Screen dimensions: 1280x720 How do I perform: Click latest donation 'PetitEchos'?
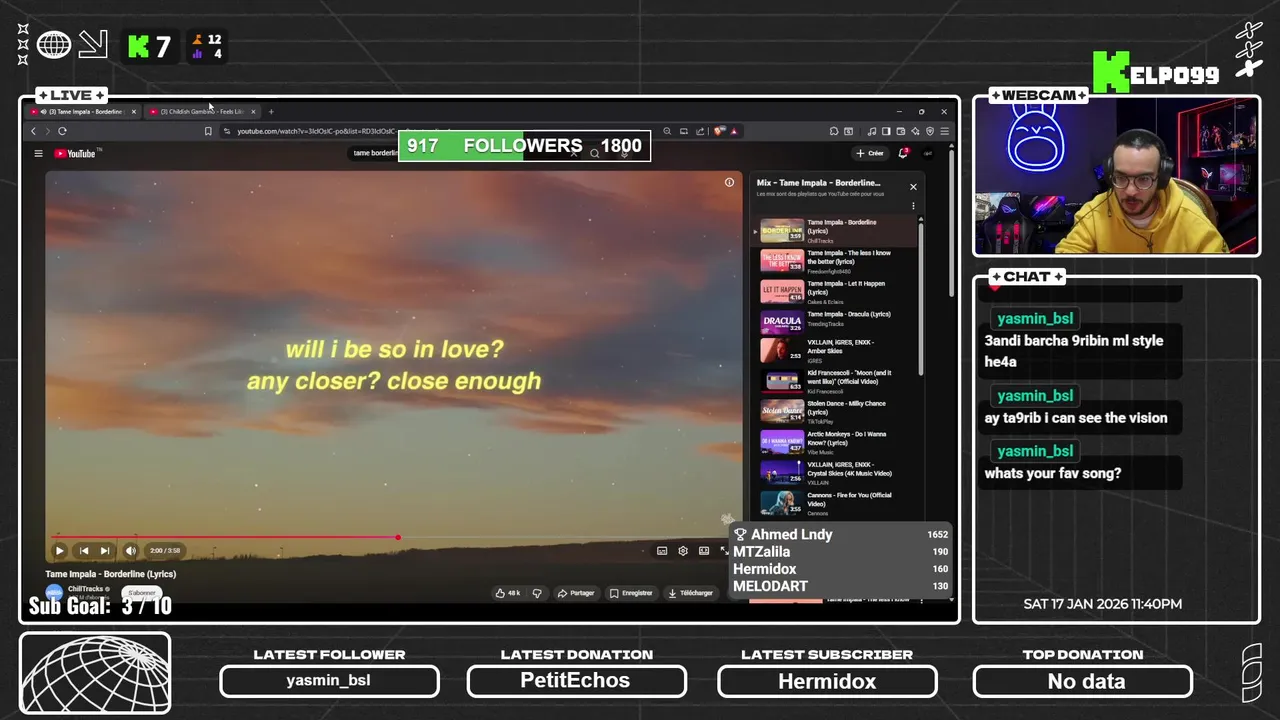[576, 681]
